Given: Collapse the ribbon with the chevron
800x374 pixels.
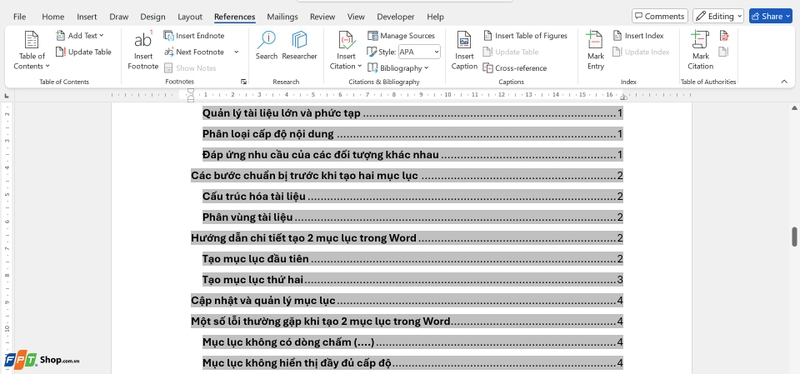Looking at the screenshot, I should [785, 82].
